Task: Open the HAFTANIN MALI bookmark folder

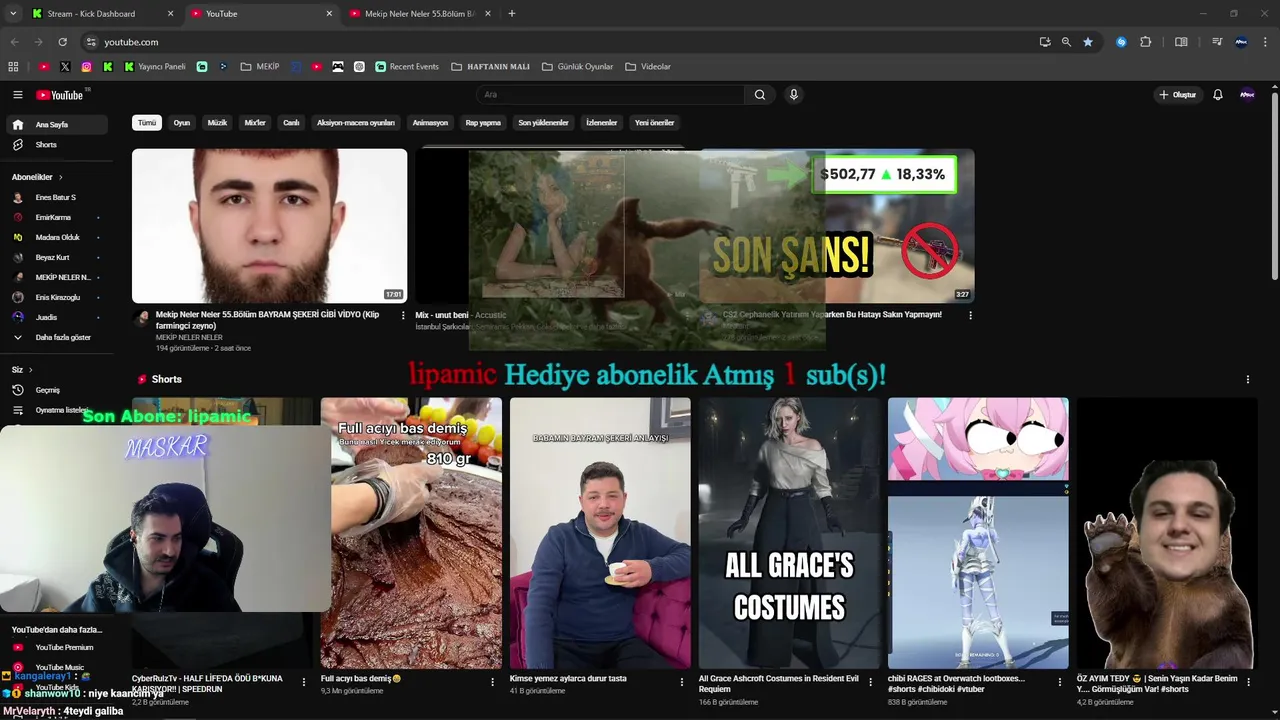Action: point(491,67)
